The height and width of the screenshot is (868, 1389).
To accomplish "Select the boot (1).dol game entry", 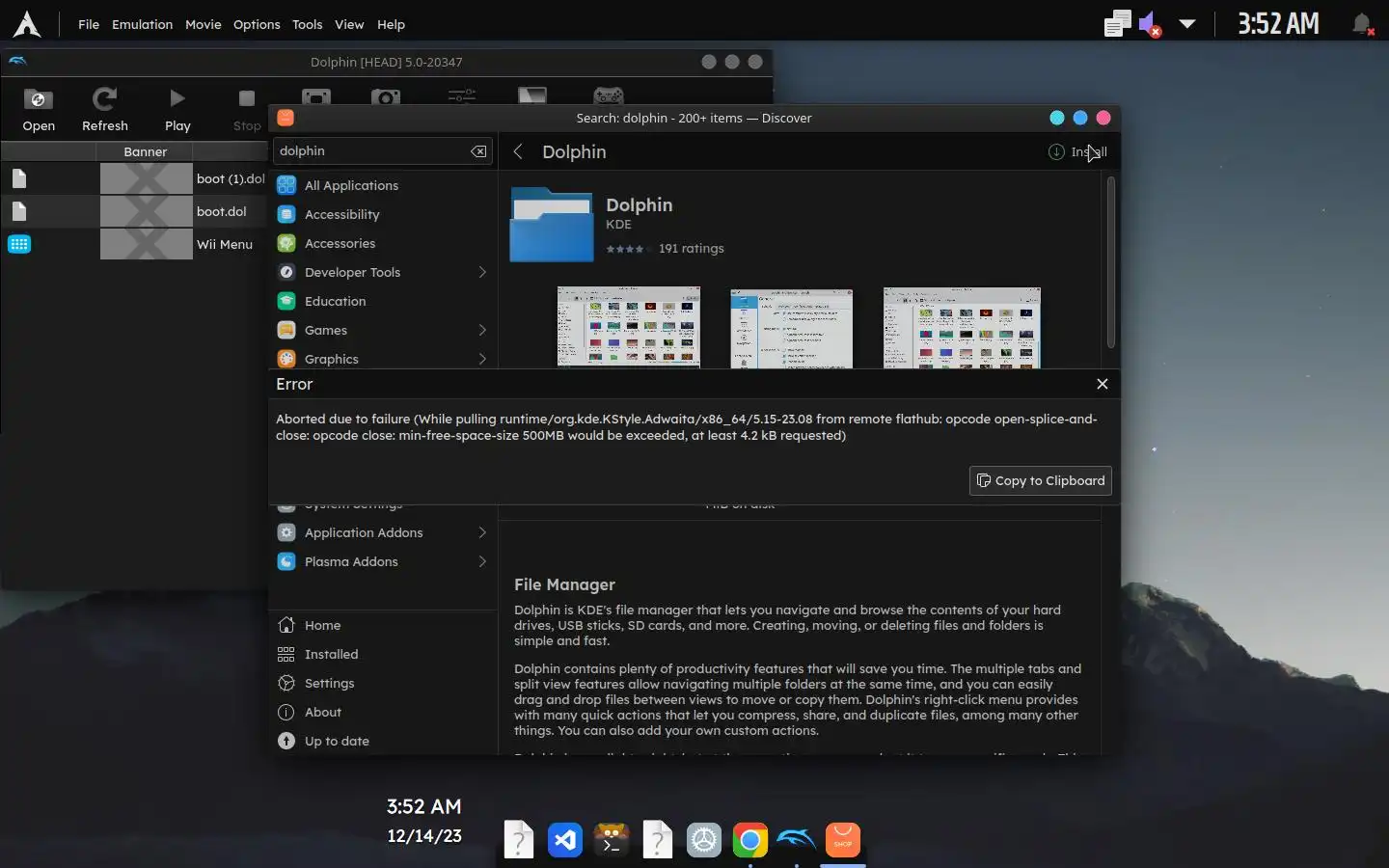I will click(x=135, y=178).
